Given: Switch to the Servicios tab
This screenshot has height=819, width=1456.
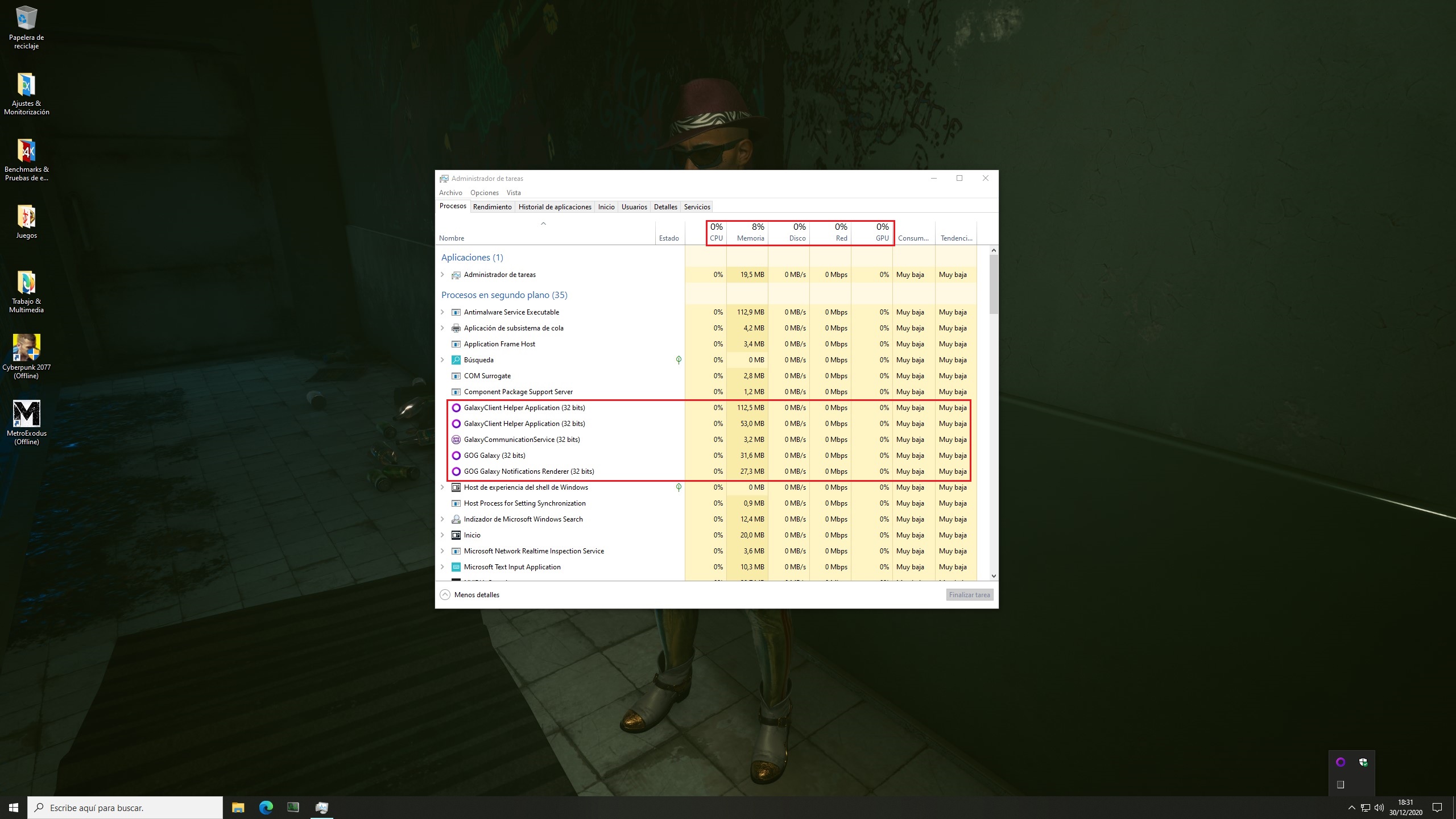Looking at the screenshot, I should (697, 207).
